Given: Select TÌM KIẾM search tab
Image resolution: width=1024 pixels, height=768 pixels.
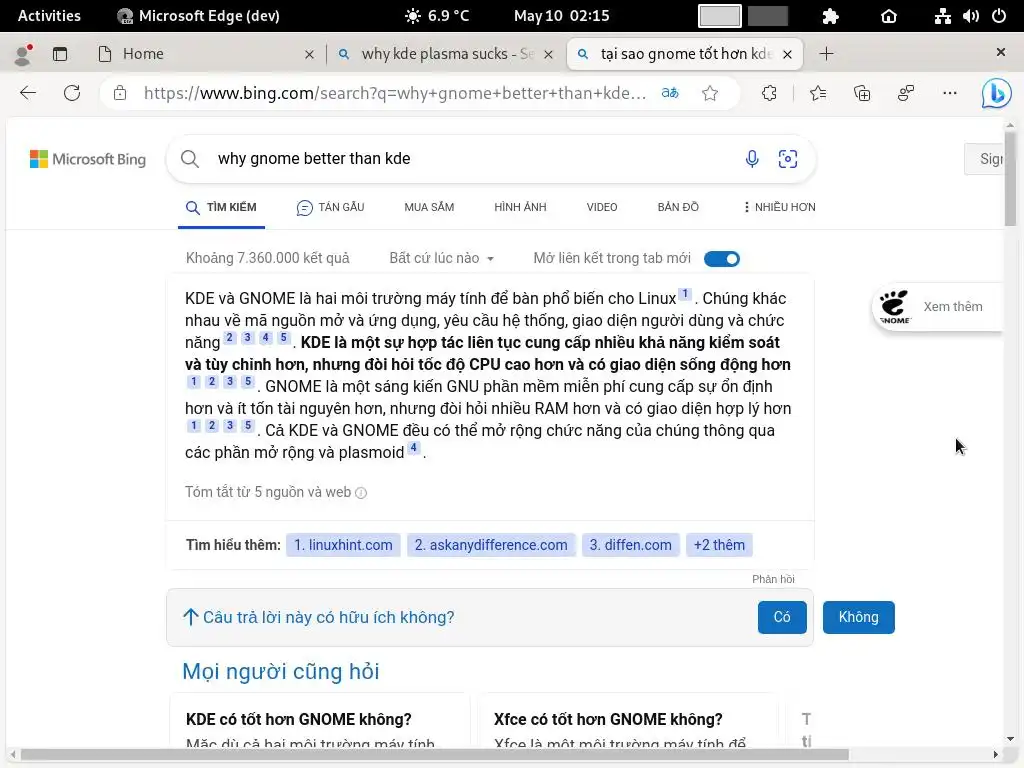Looking at the screenshot, I should [221, 207].
